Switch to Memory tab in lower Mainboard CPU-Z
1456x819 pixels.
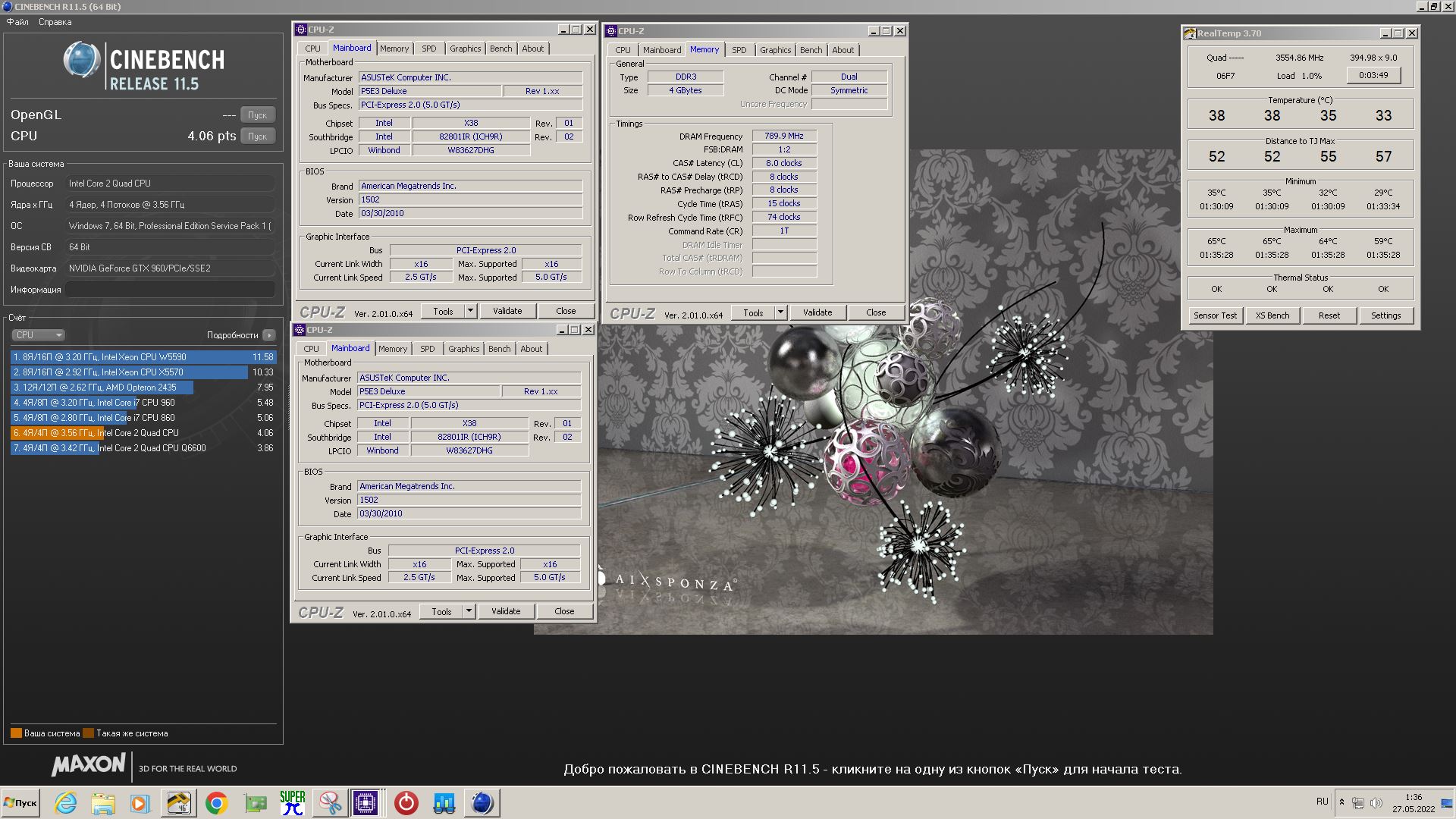tap(393, 349)
